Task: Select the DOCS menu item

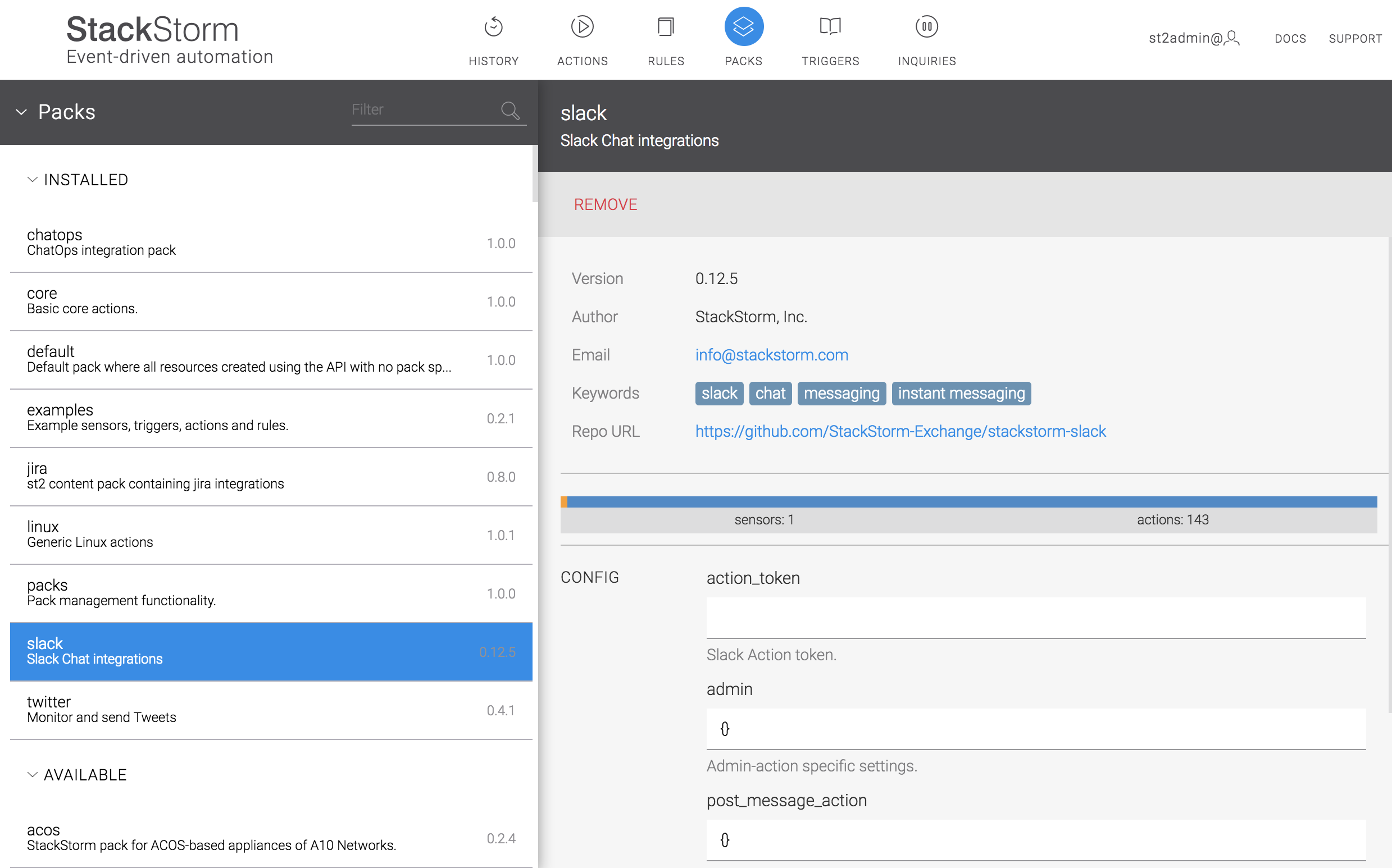Action: click(x=1289, y=38)
